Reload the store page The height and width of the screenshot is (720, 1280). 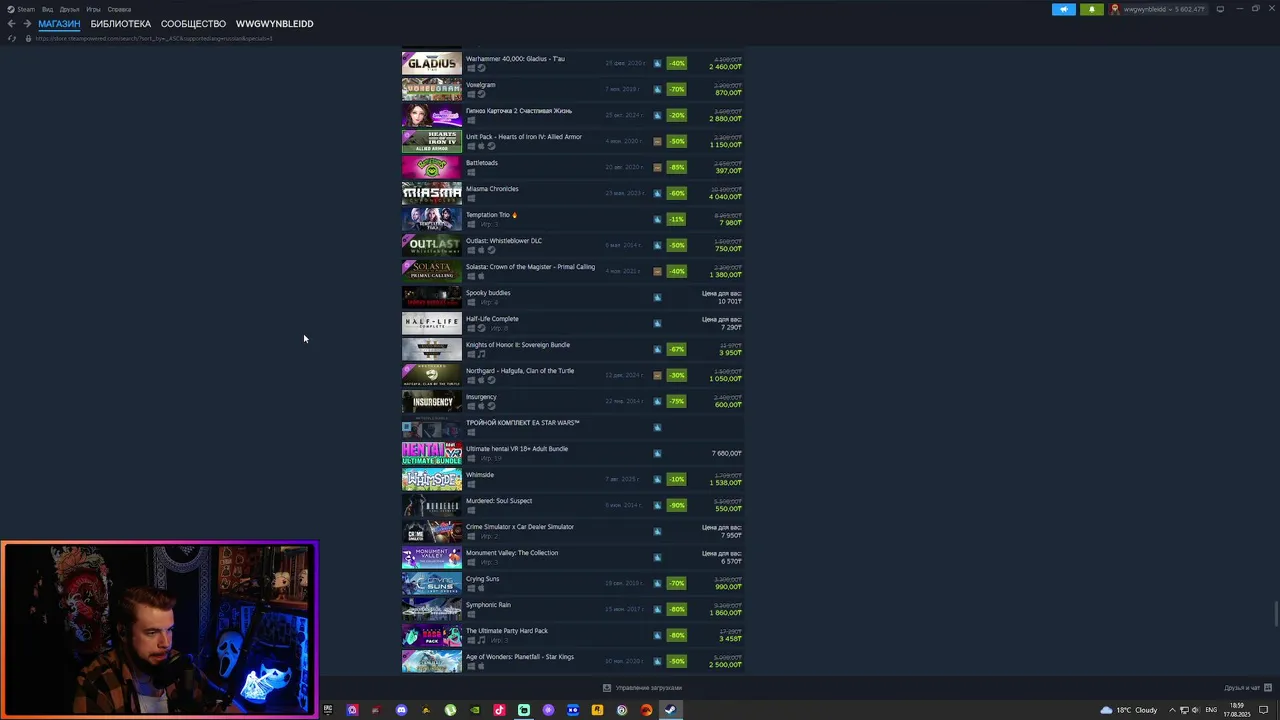(x=11, y=38)
